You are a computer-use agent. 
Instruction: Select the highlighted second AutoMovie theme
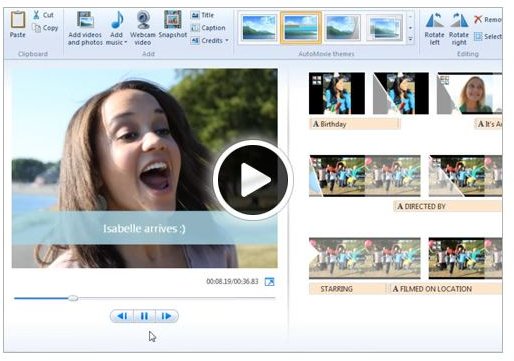301,28
